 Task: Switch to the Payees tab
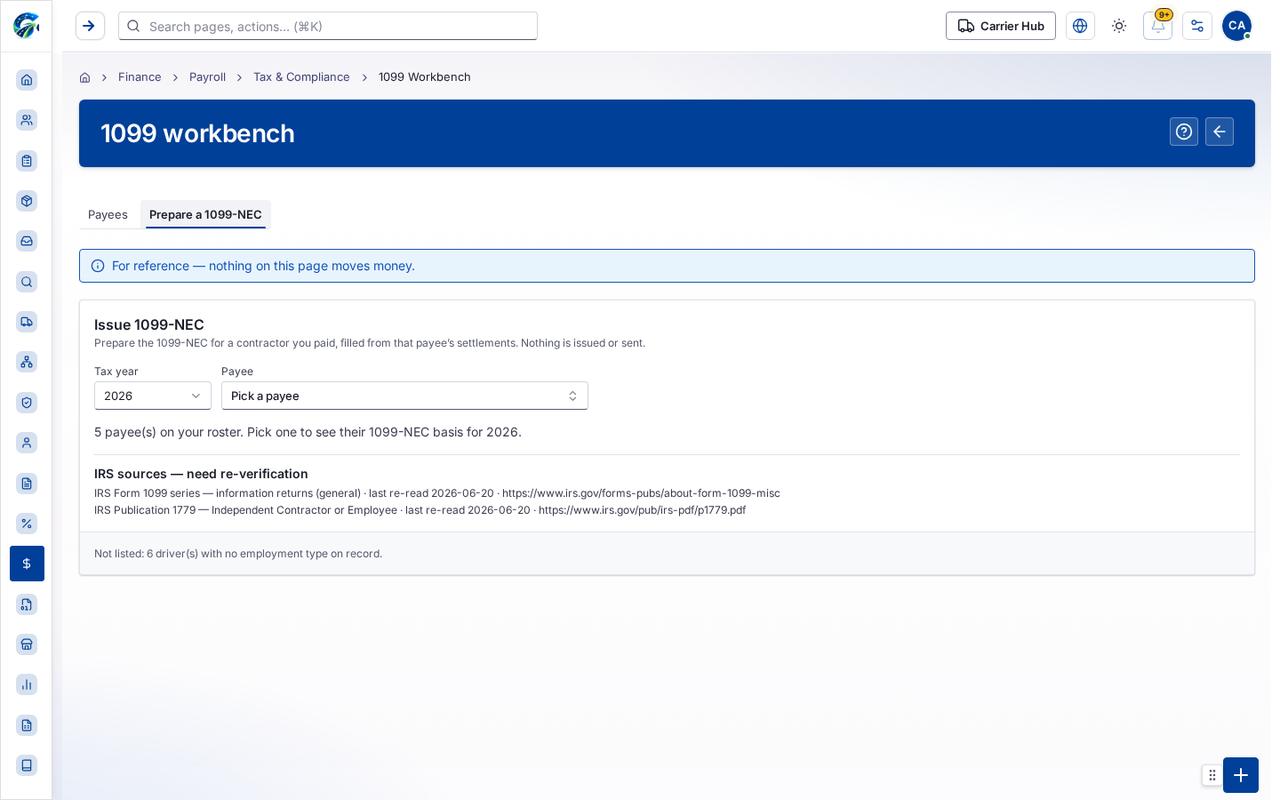click(x=108, y=215)
